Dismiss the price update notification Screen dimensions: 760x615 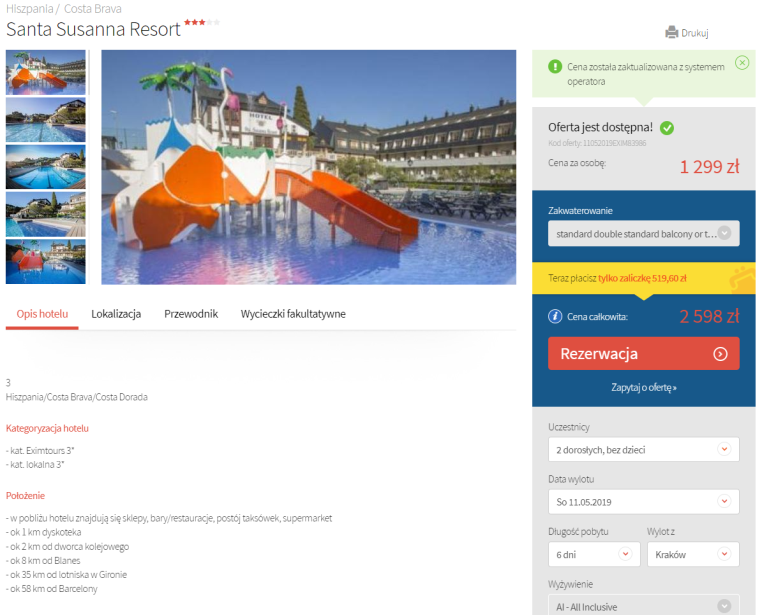click(x=742, y=63)
